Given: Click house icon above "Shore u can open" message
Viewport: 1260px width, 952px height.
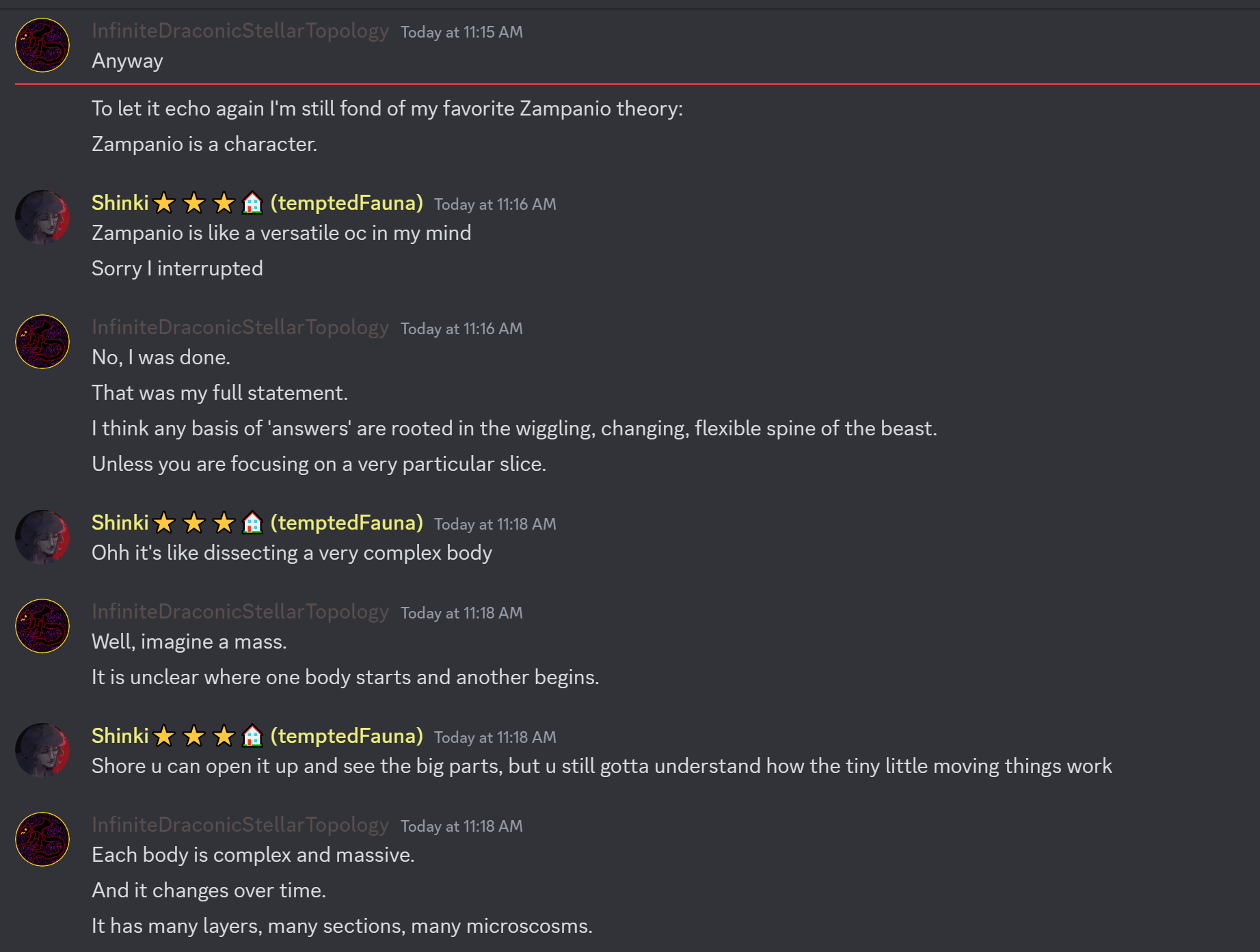Looking at the screenshot, I should tap(252, 736).
